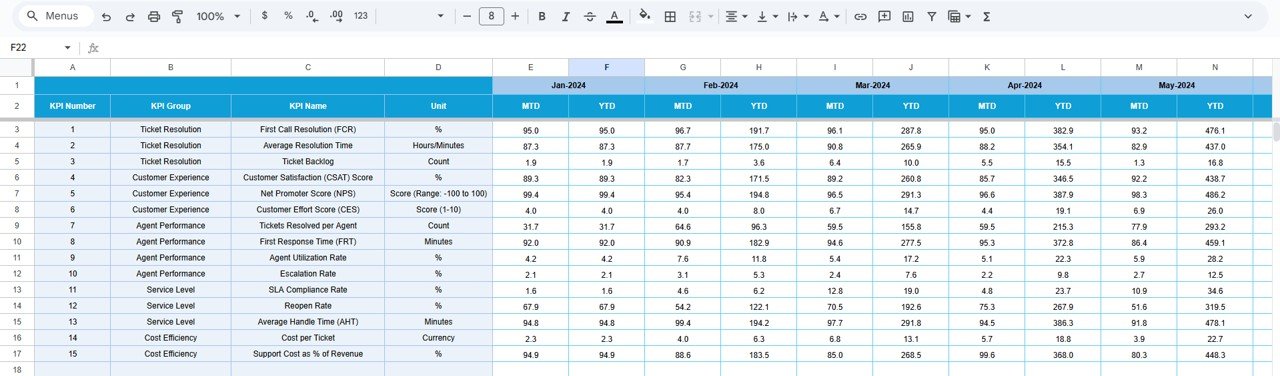Viewport: 1280px width, 376px height.
Task: Create a filter with funnel icon
Action: [x=932, y=16]
